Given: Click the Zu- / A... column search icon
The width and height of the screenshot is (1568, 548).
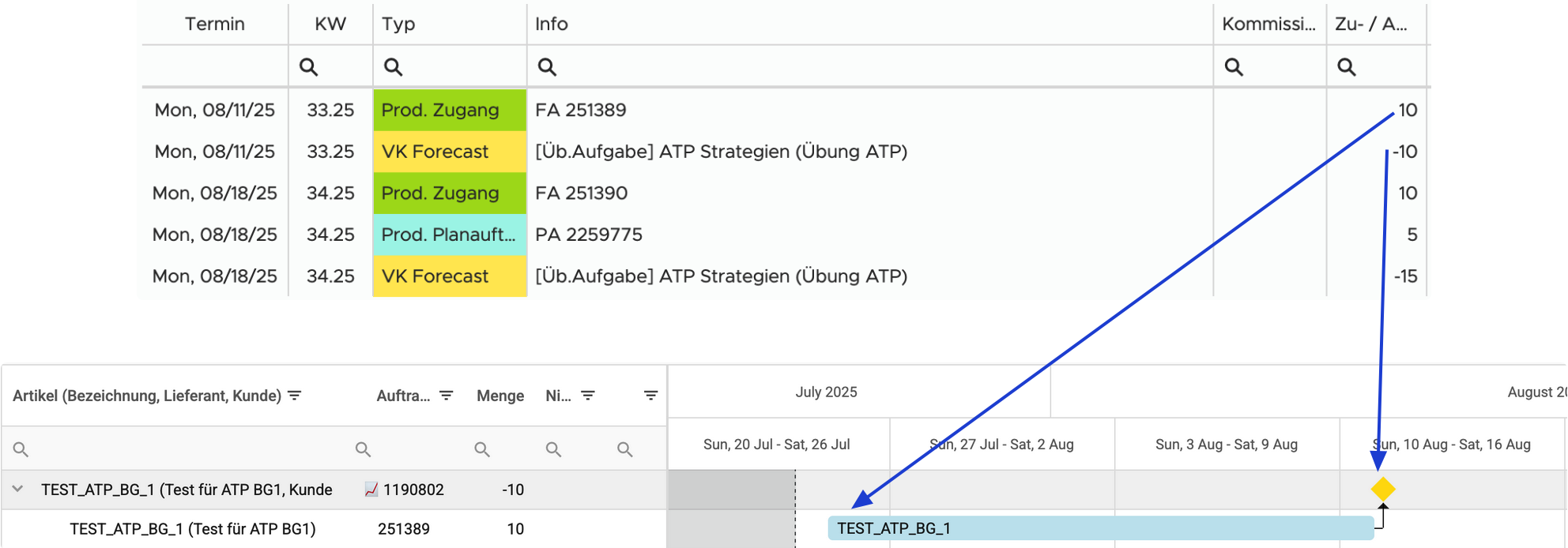Looking at the screenshot, I should 1347,67.
